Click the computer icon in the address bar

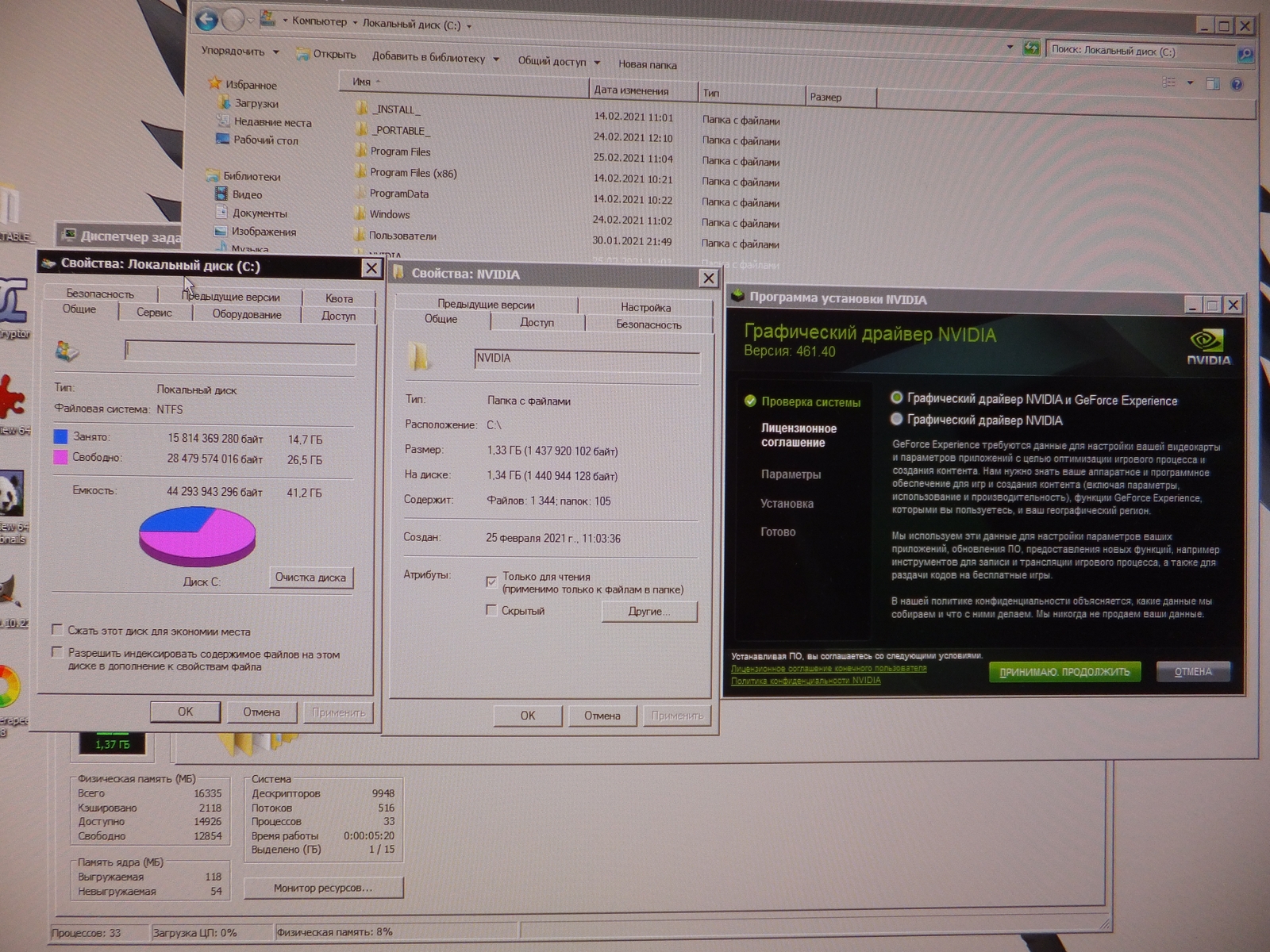[x=268, y=20]
